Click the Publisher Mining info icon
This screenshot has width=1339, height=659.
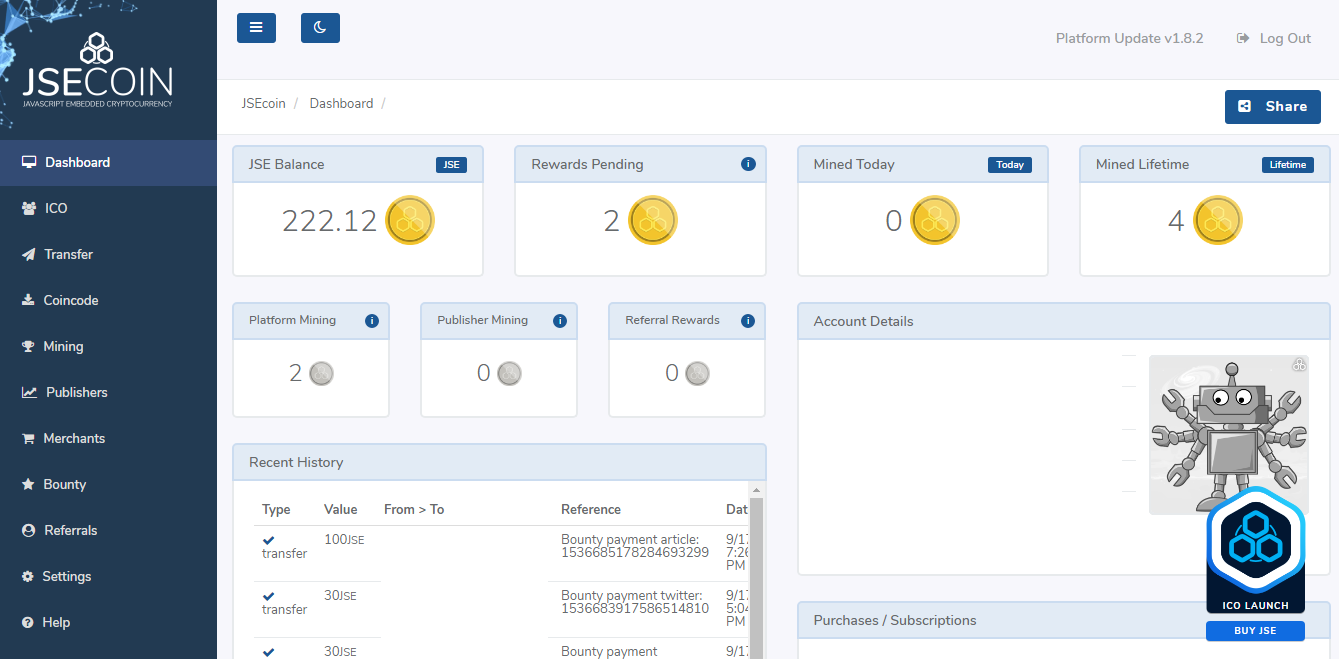[x=560, y=321]
